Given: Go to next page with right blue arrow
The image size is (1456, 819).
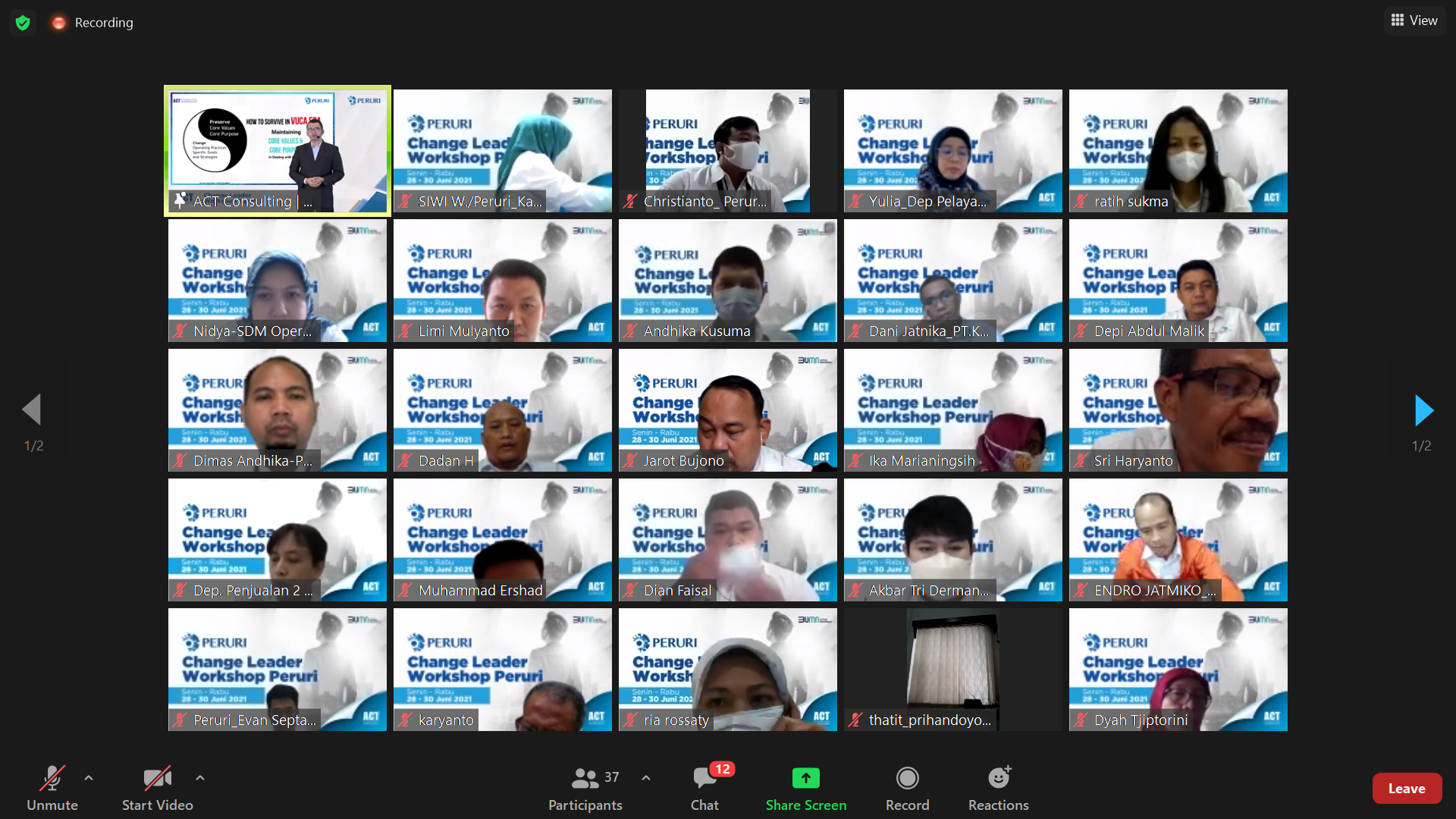Looking at the screenshot, I should [1423, 410].
